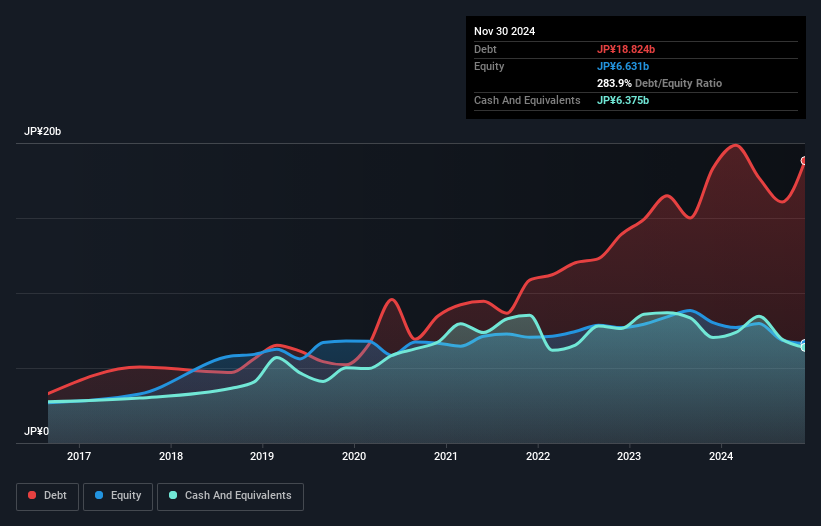Select the 2022 x-axis label
This screenshot has height=526, width=821.
(x=538, y=456)
